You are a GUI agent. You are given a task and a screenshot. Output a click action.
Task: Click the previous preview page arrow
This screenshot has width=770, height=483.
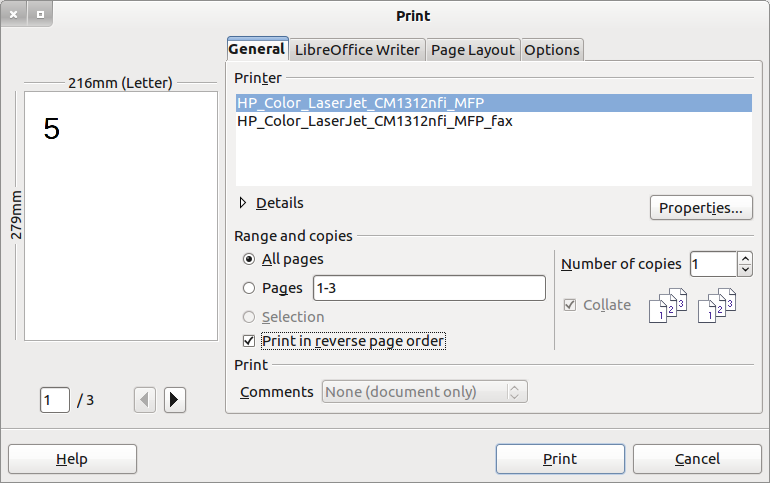point(145,400)
